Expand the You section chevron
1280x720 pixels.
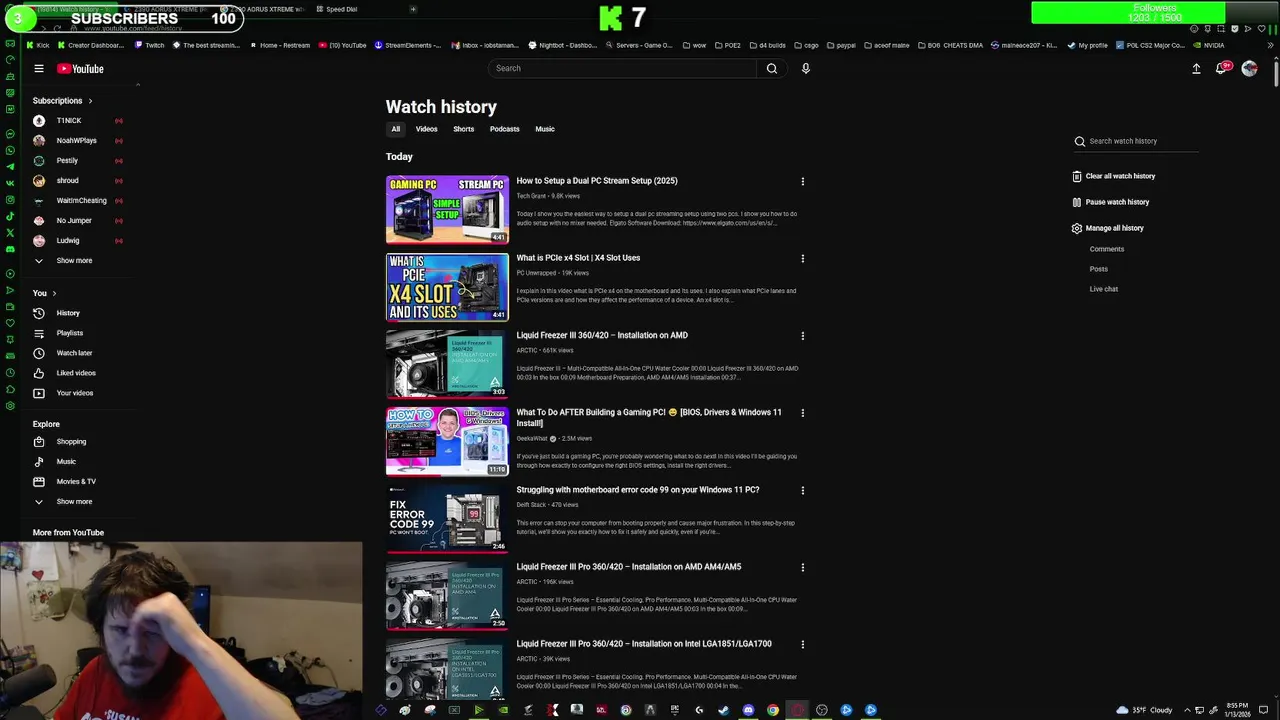pyautogui.click(x=54, y=293)
